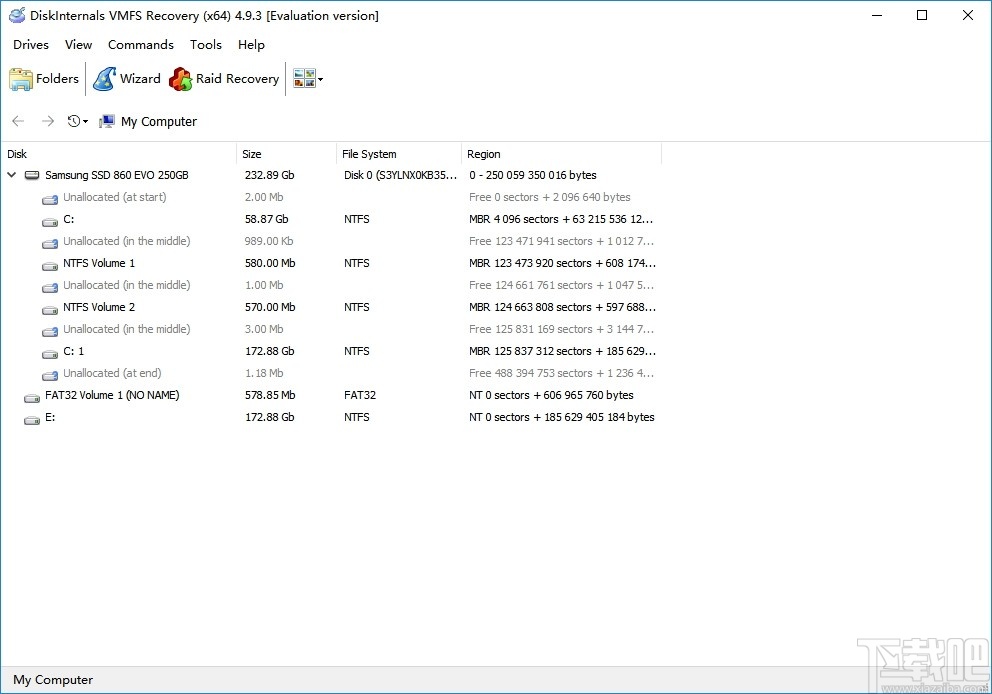
Task: Collapse the Samsung SSD 860 EVO tree
Action: point(11,174)
